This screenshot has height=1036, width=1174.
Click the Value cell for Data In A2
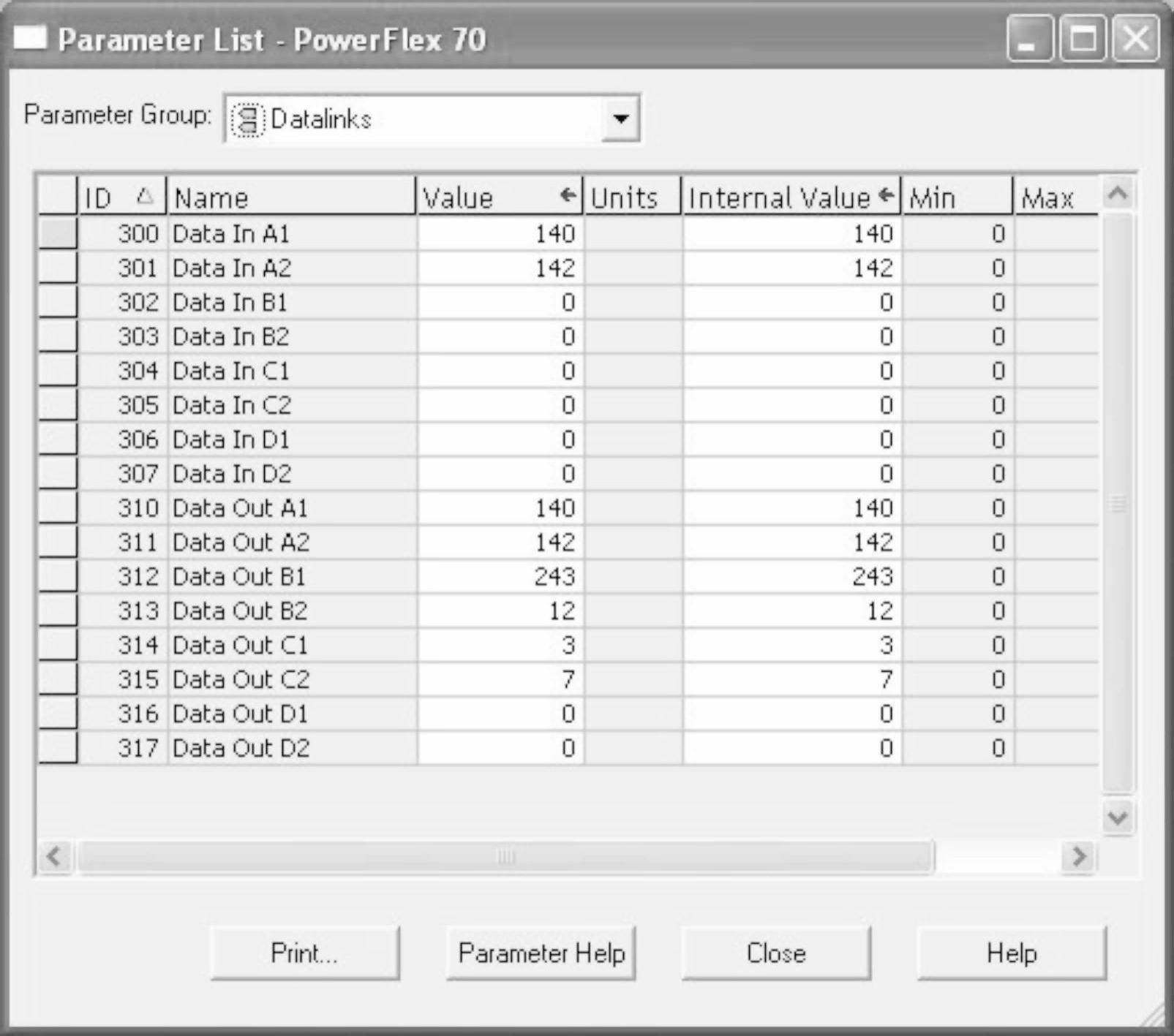pyautogui.click(x=500, y=268)
